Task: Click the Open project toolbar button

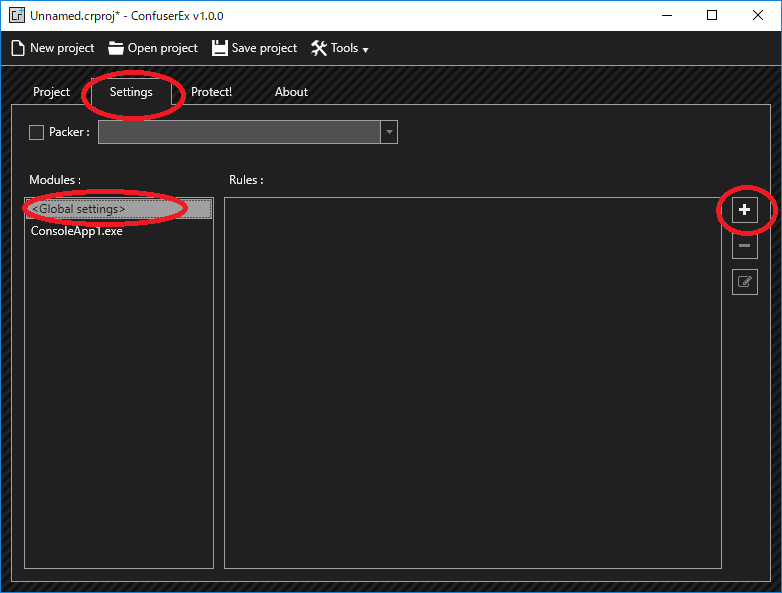Action: (x=153, y=48)
